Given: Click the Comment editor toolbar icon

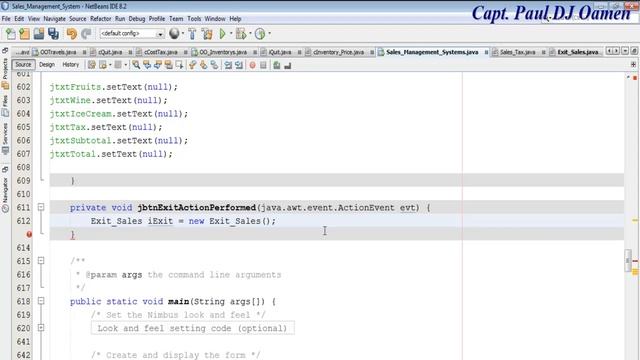Looking at the screenshot, I should (x=277, y=65).
